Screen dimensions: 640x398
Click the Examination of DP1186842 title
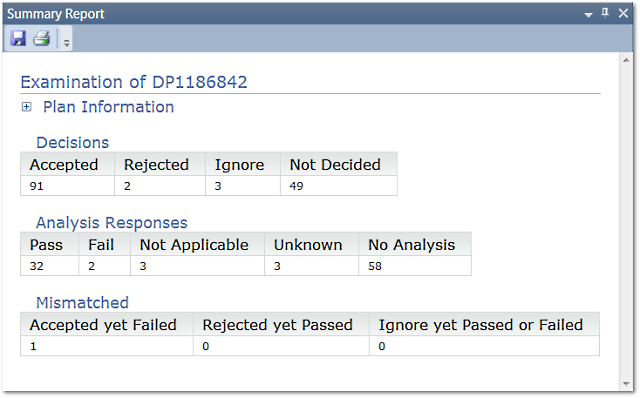tap(134, 82)
